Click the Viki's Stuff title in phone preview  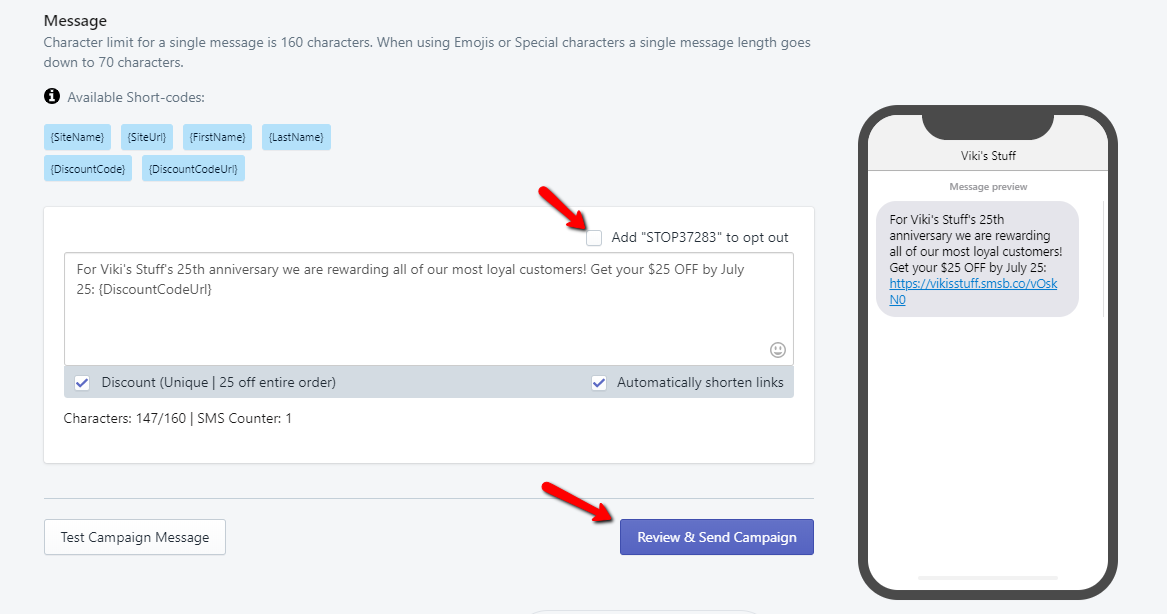click(x=987, y=156)
